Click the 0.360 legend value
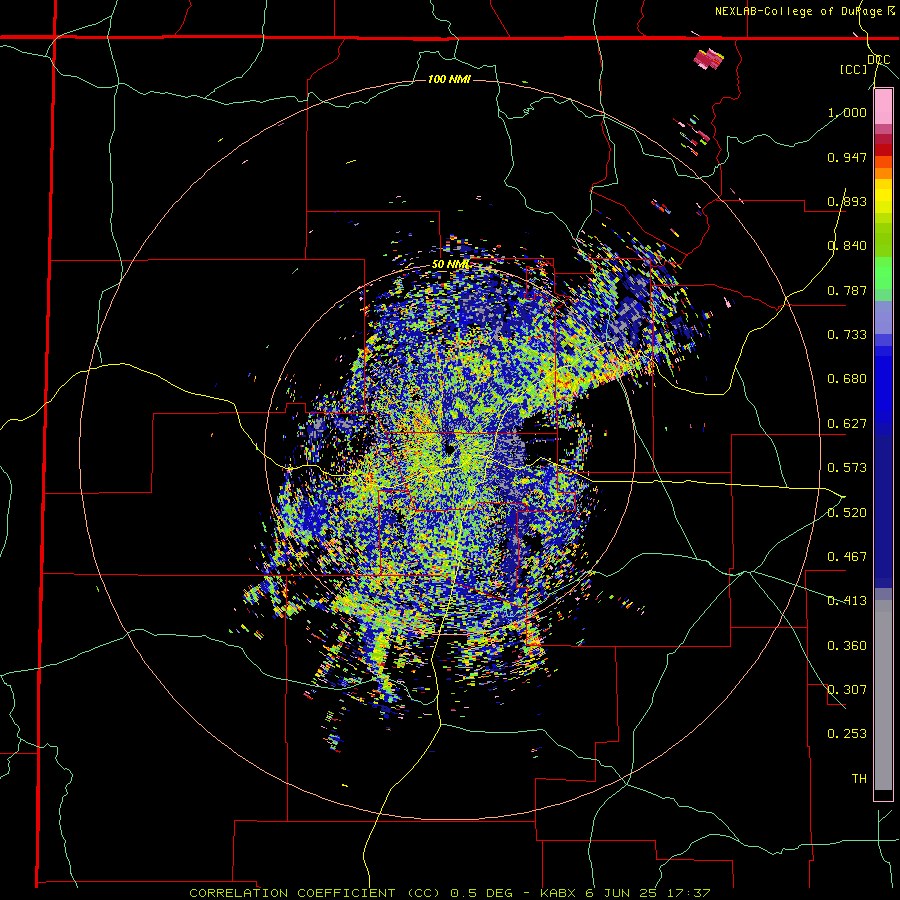900x900 pixels. pyautogui.click(x=847, y=646)
